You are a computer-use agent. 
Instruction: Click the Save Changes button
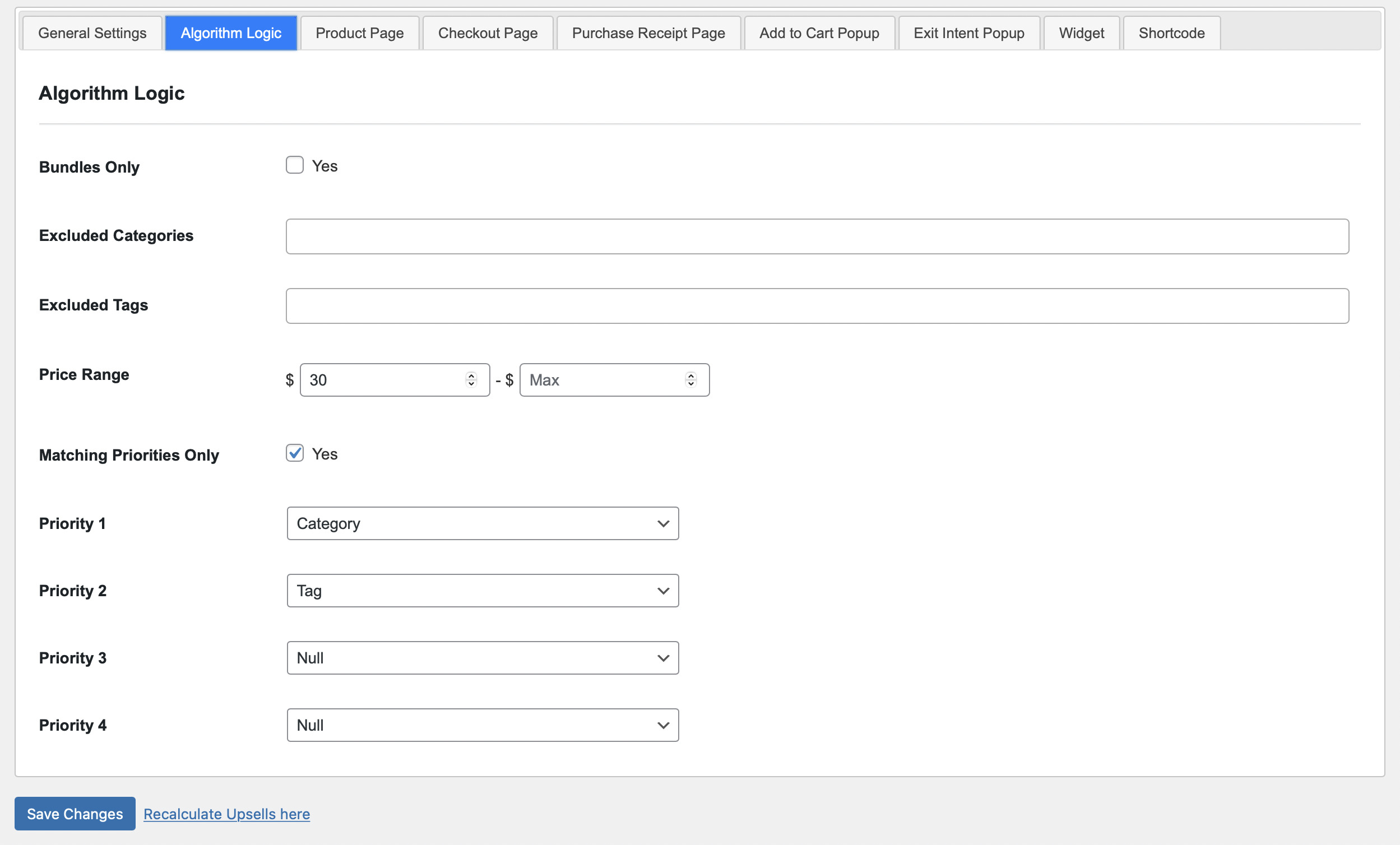[x=75, y=814]
